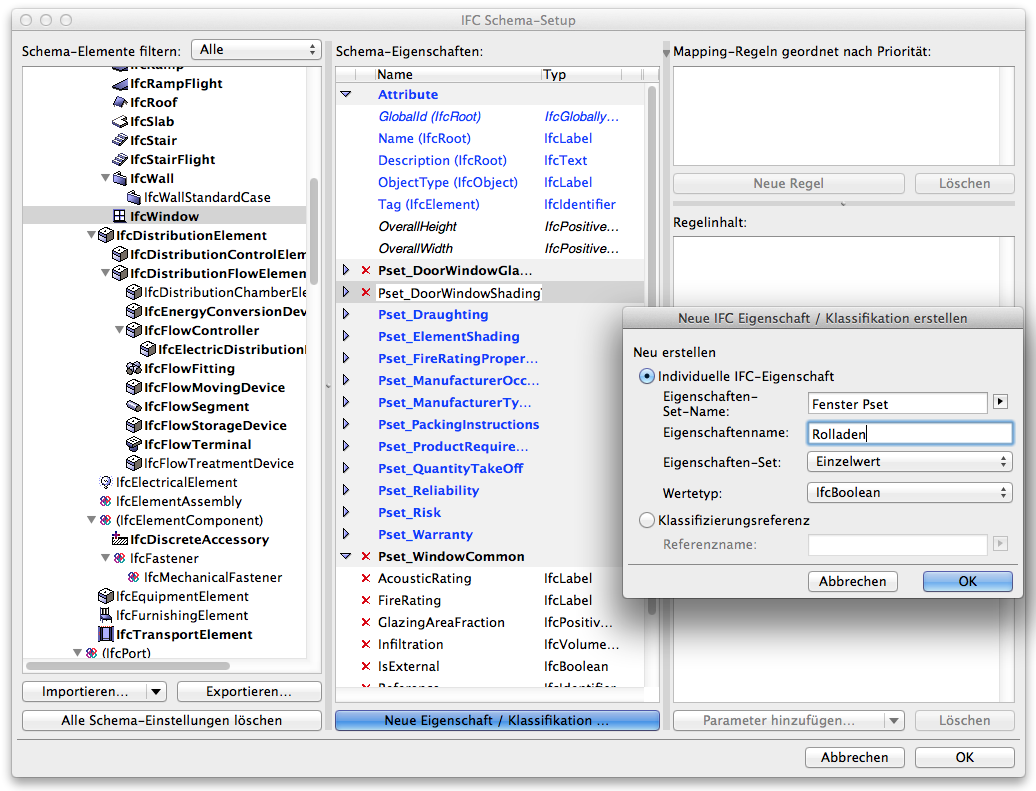Select the Pset_Warranty list entry
The image size is (1036, 791).
(x=426, y=534)
